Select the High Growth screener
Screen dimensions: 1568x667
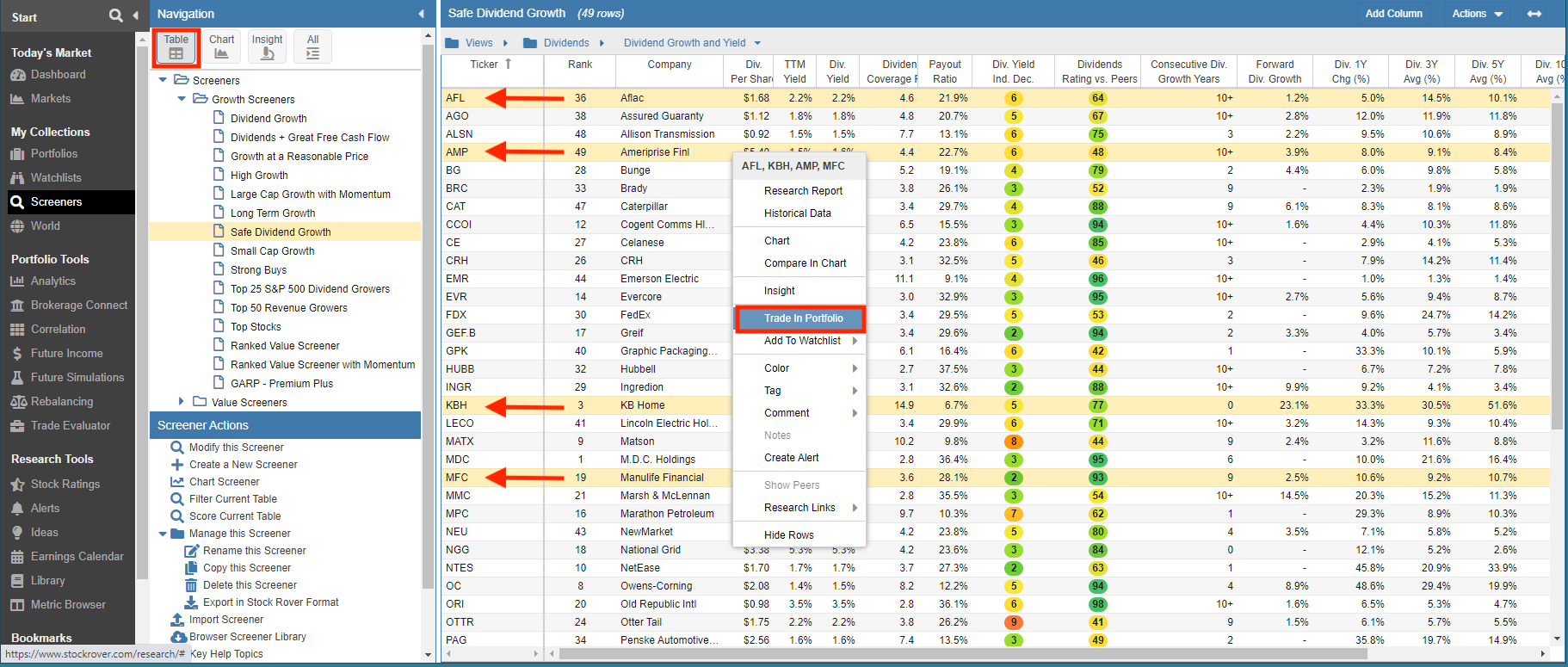(258, 176)
